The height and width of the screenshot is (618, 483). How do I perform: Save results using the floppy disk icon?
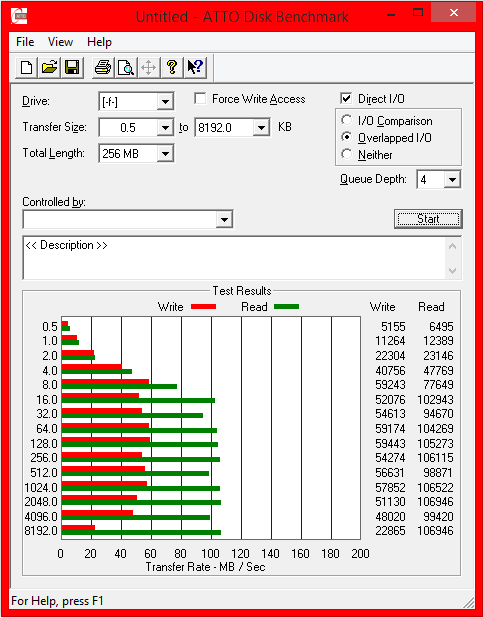72,67
